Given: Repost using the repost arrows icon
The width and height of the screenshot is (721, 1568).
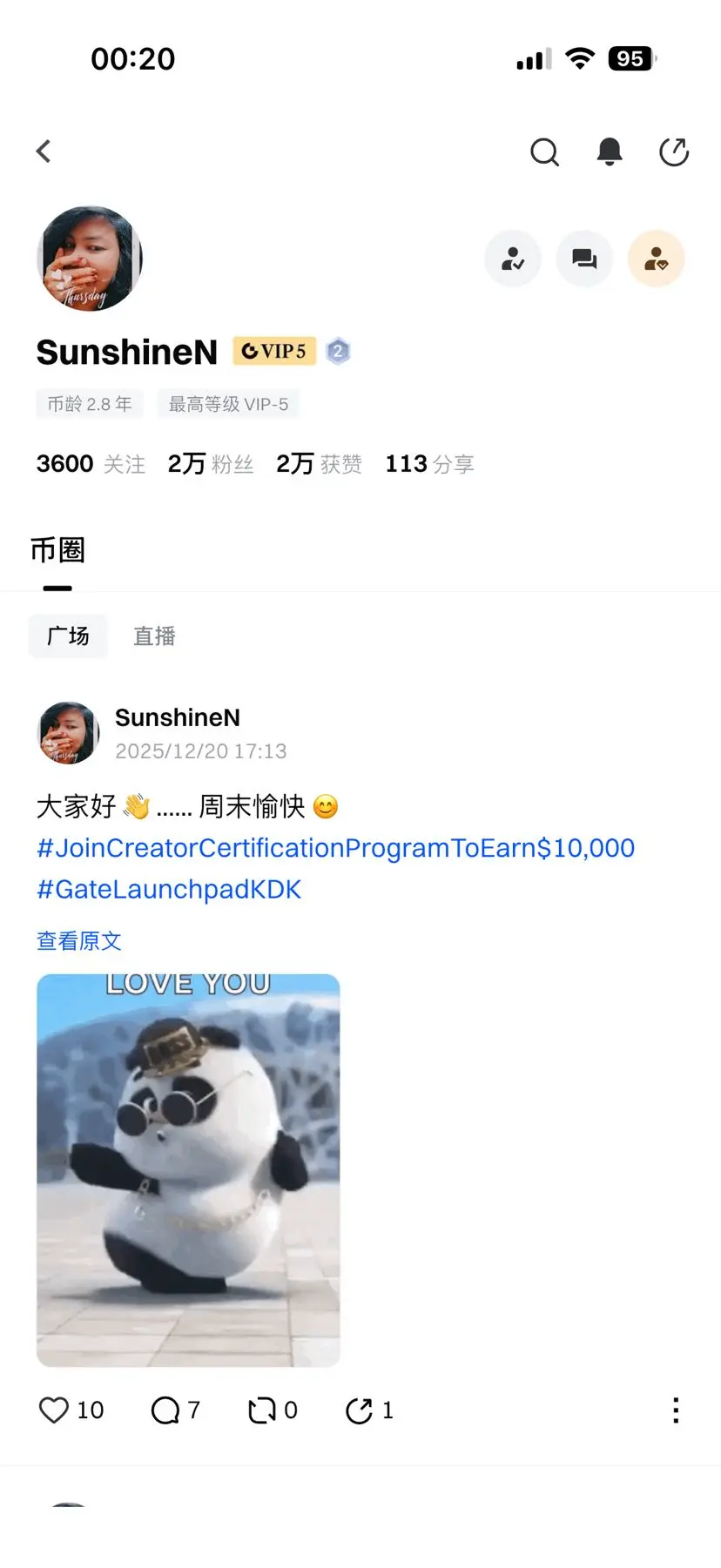Looking at the screenshot, I should click(262, 1410).
